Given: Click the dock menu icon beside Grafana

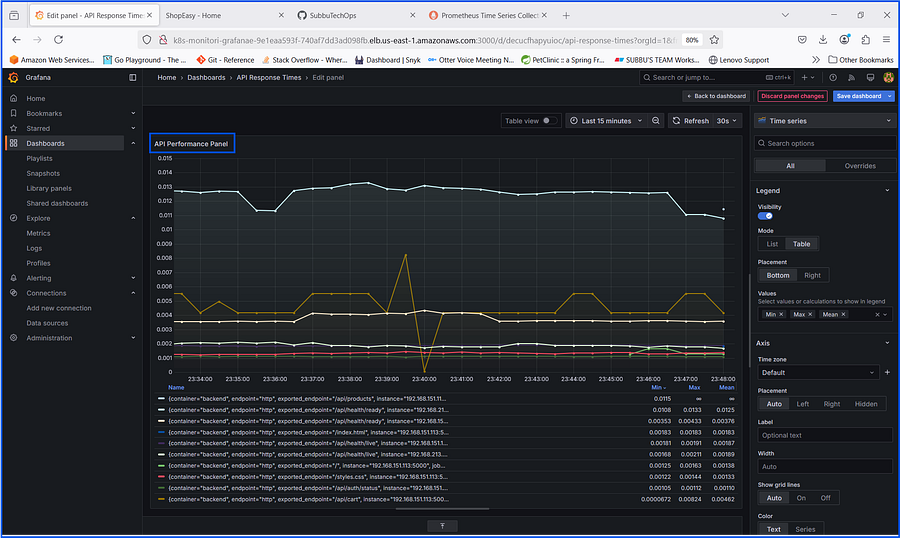Looking at the screenshot, I should click(x=133, y=78).
